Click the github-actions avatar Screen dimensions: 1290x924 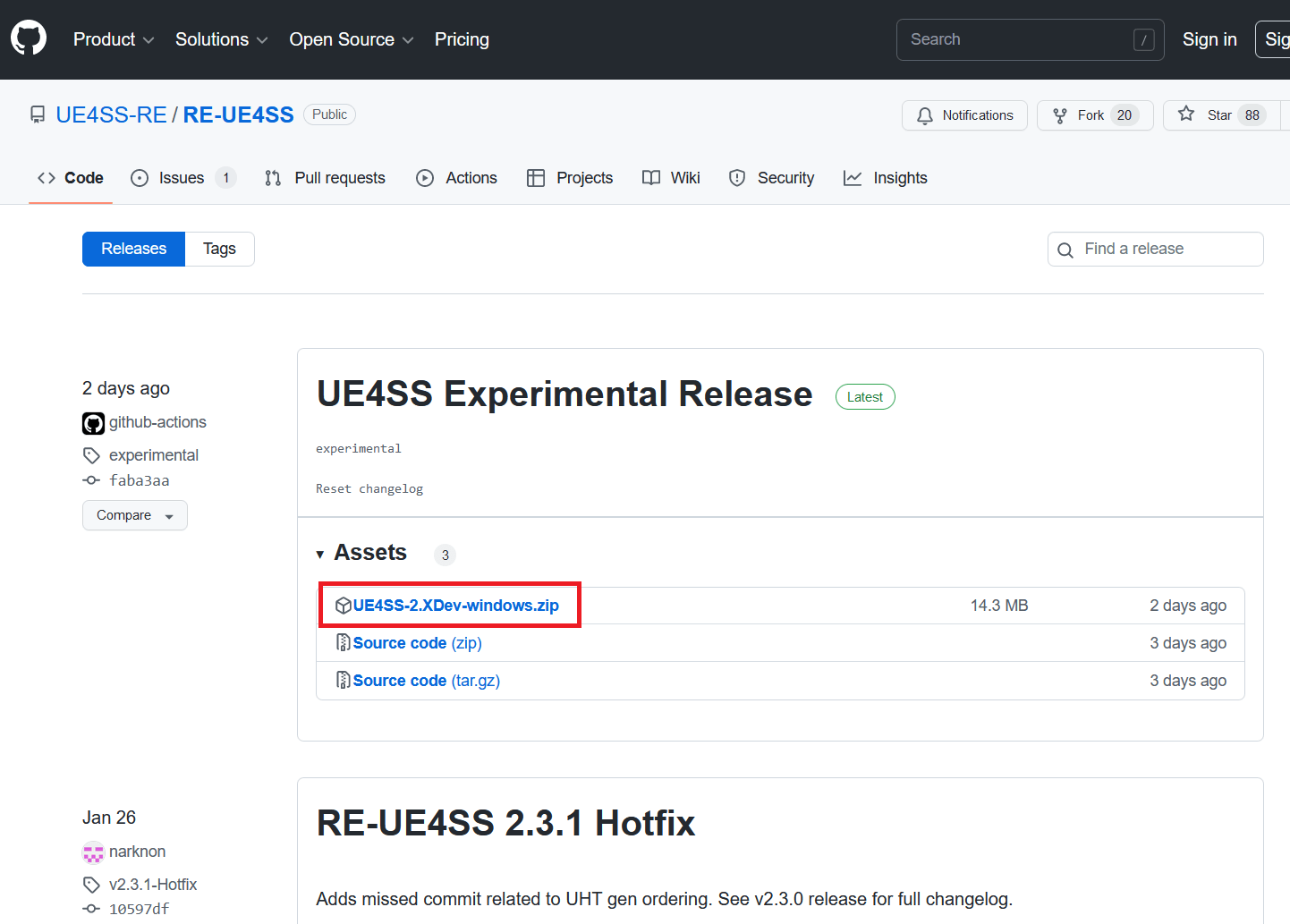(93, 423)
